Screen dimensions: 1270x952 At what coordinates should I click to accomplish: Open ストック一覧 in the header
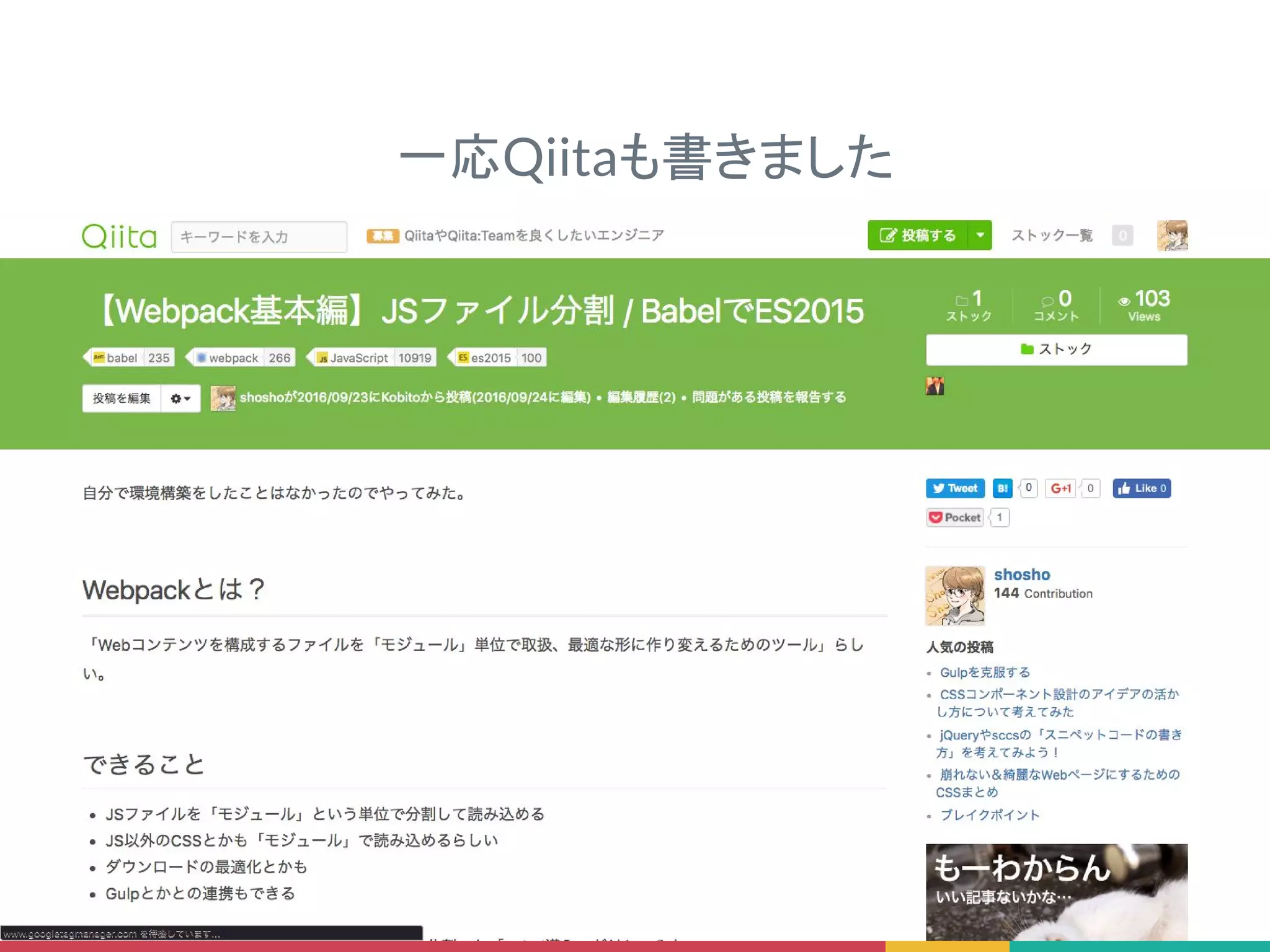1052,236
